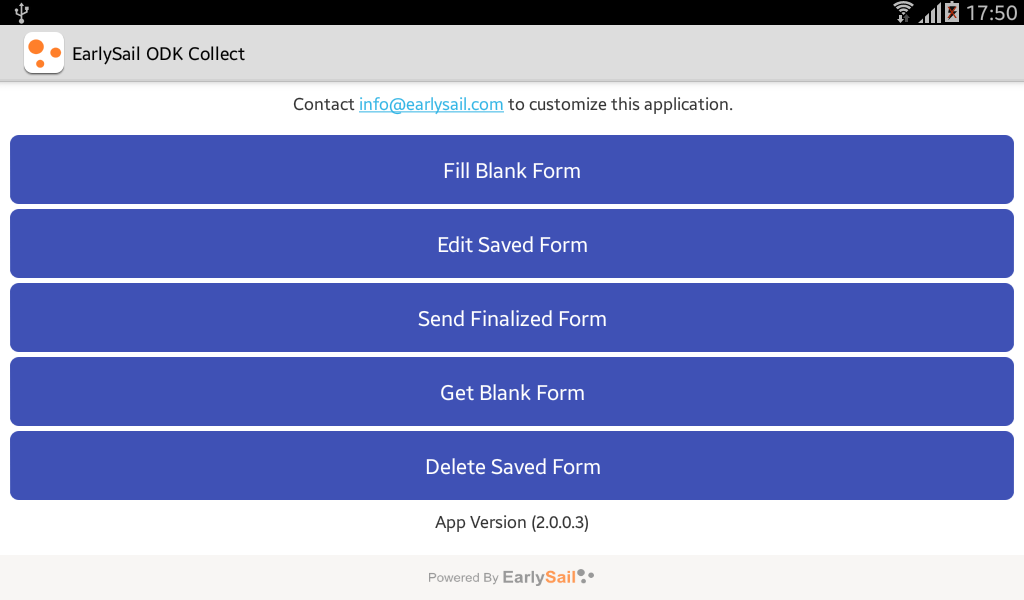
Task: Tap the EarlySail app logo icon
Action: [x=44, y=53]
